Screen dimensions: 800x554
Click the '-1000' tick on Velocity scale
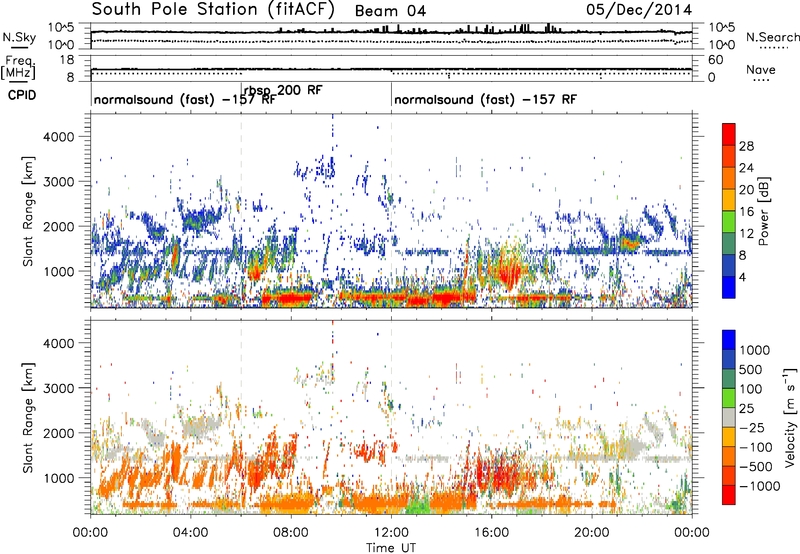(x=759, y=486)
